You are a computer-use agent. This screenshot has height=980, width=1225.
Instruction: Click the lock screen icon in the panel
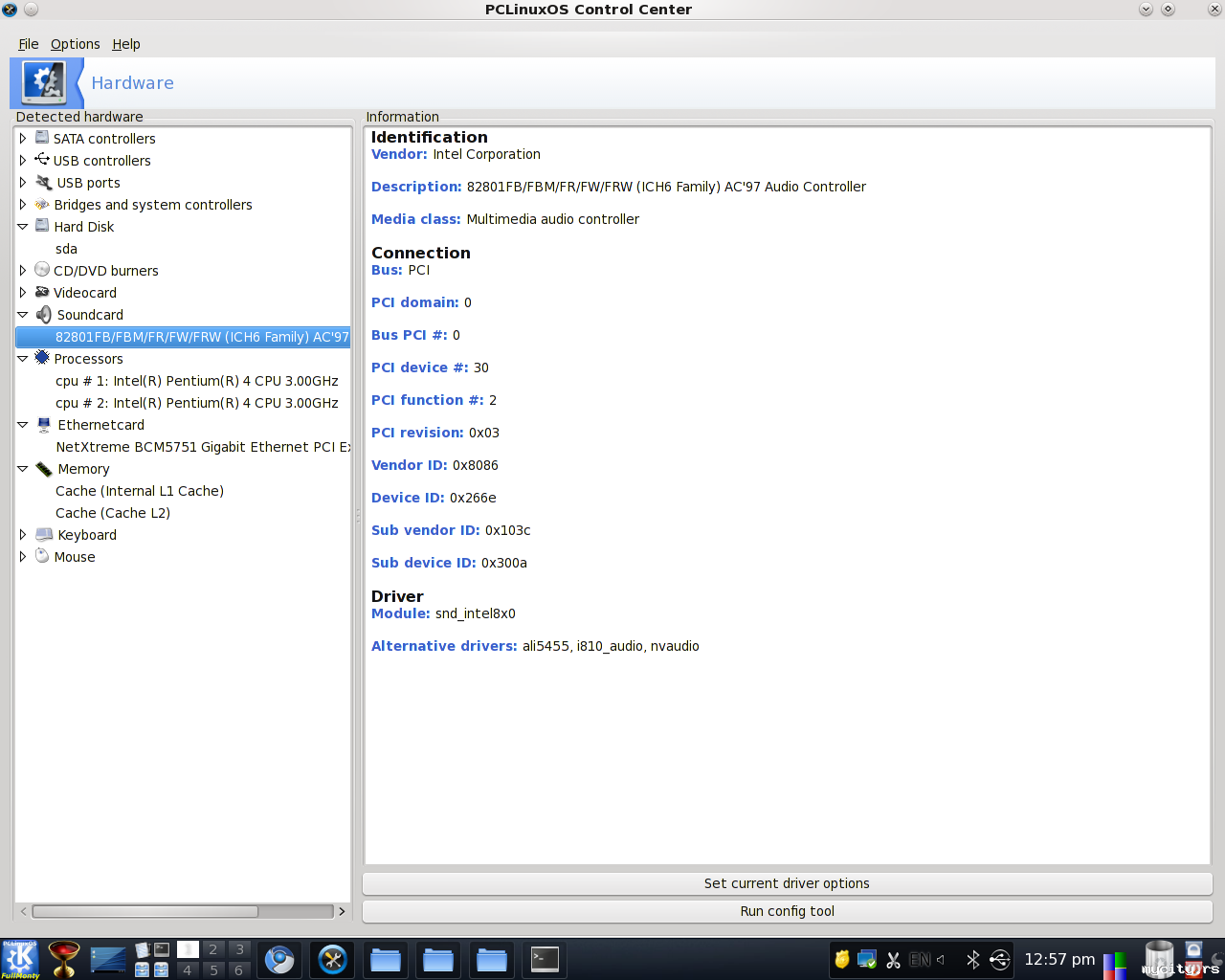point(1193,949)
